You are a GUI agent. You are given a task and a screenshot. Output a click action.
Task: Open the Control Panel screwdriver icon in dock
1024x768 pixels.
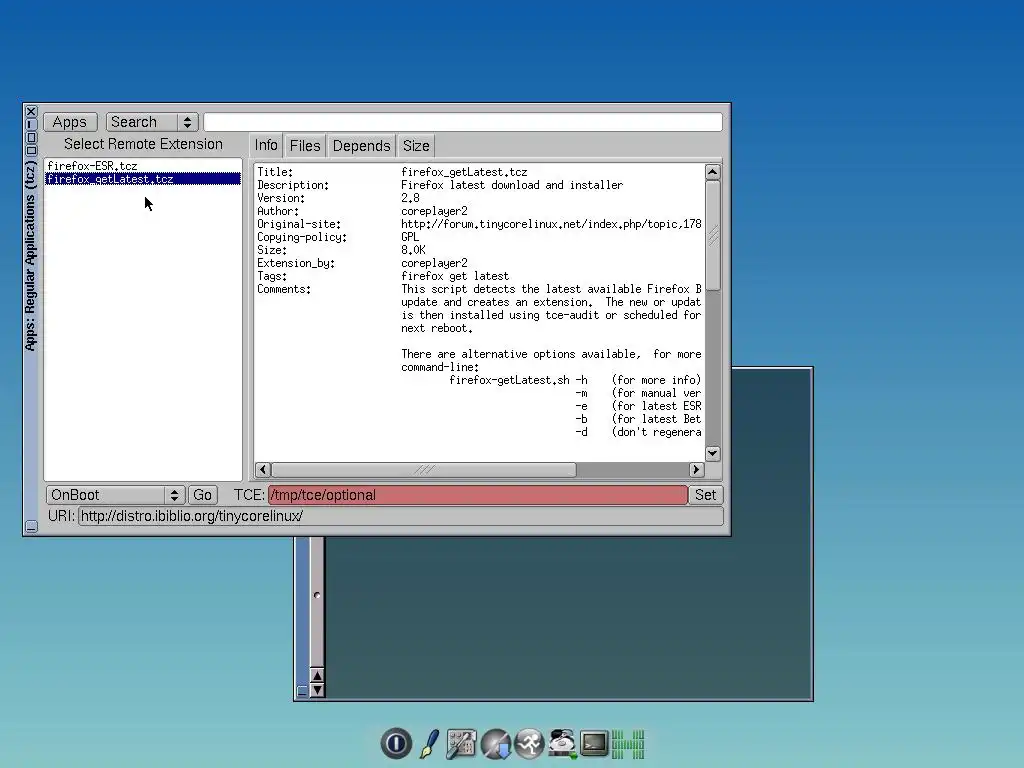(461, 744)
